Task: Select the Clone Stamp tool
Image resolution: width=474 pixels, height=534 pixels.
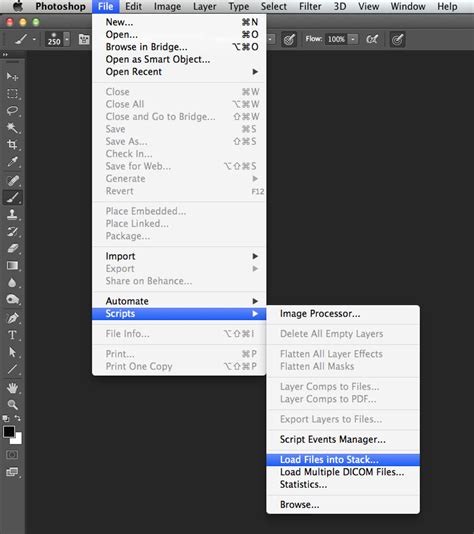Action: click(x=12, y=215)
